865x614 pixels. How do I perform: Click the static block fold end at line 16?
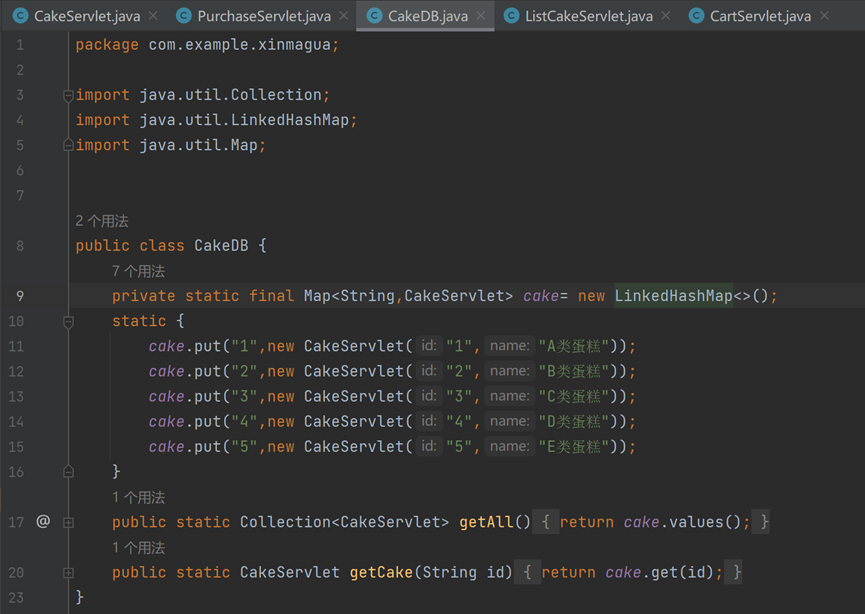click(68, 472)
